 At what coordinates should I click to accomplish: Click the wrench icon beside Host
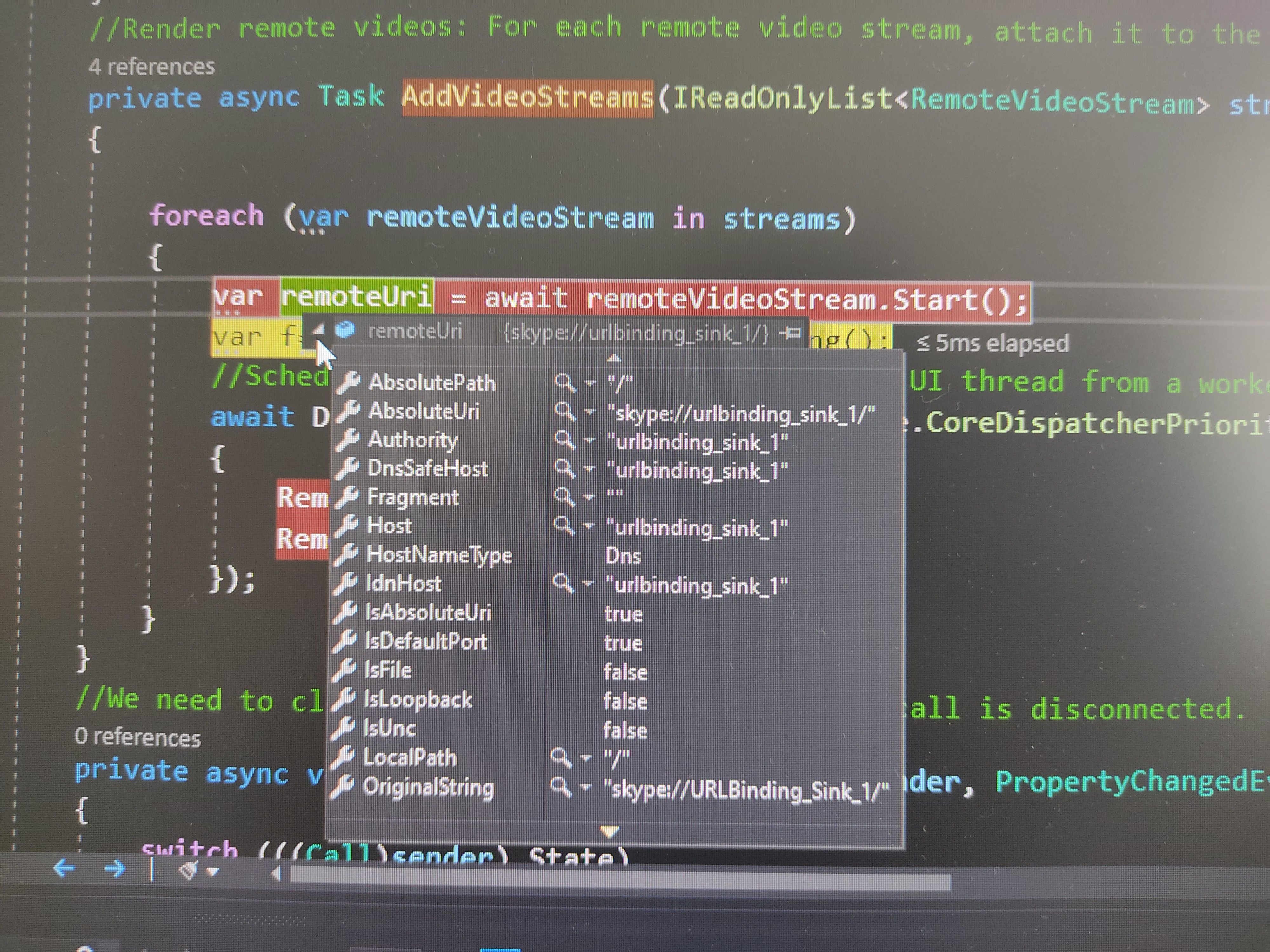pos(346,526)
